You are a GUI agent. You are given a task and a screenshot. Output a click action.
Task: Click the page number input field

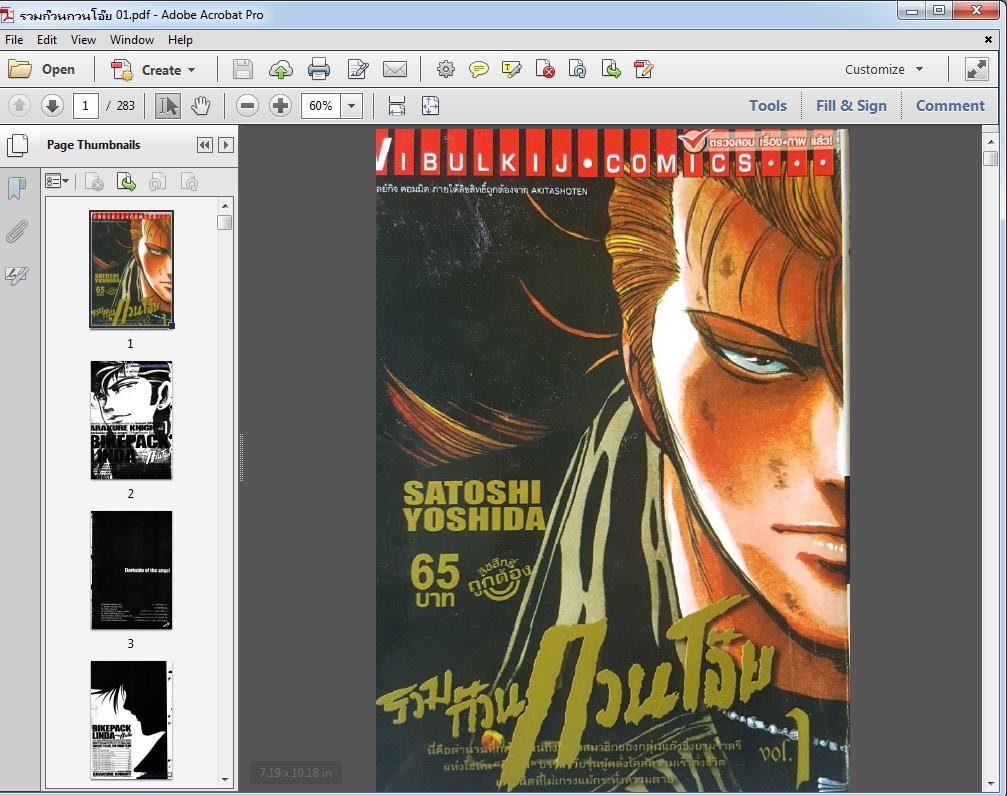(x=85, y=106)
